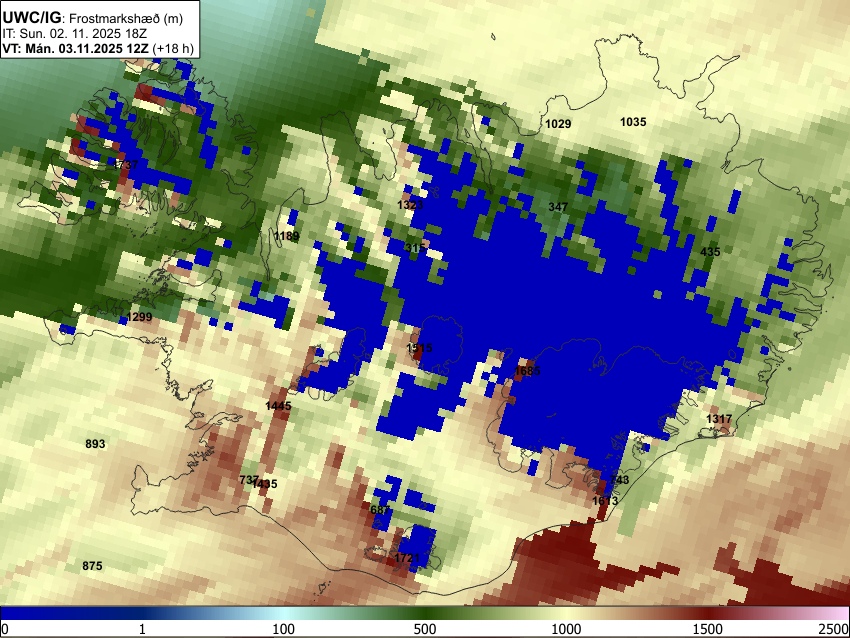Click the legend label 1000

(x=566, y=629)
